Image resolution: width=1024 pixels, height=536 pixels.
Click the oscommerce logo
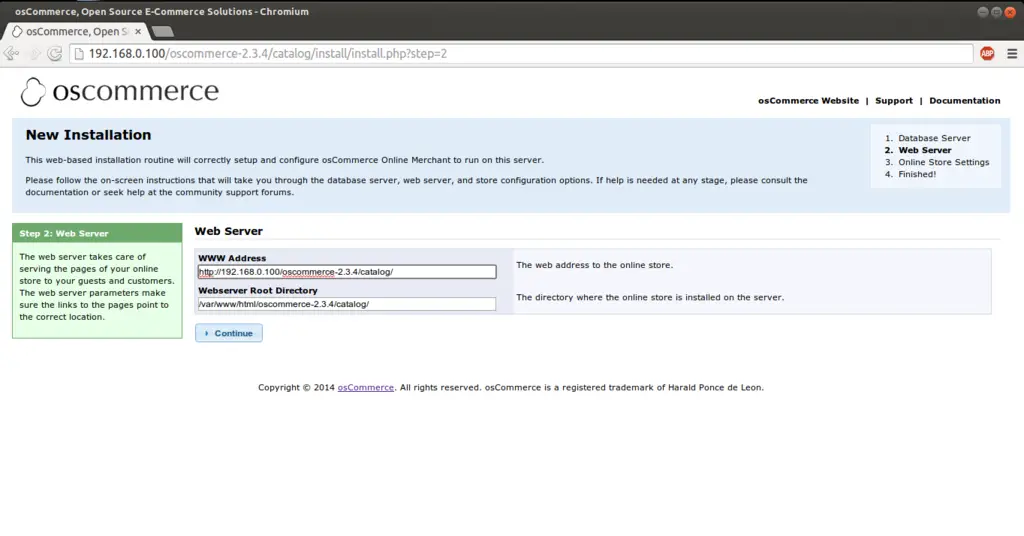tap(120, 91)
